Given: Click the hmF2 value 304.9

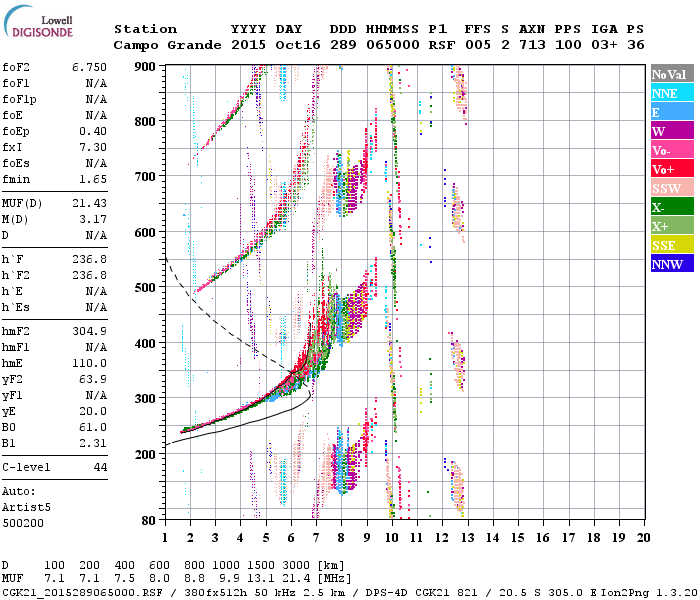Looking at the screenshot, I should [90, 332].
